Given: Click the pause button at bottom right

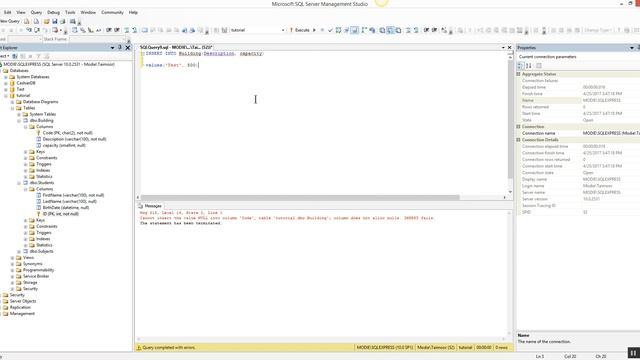Looking at the screenshot, I should (633, 353).
